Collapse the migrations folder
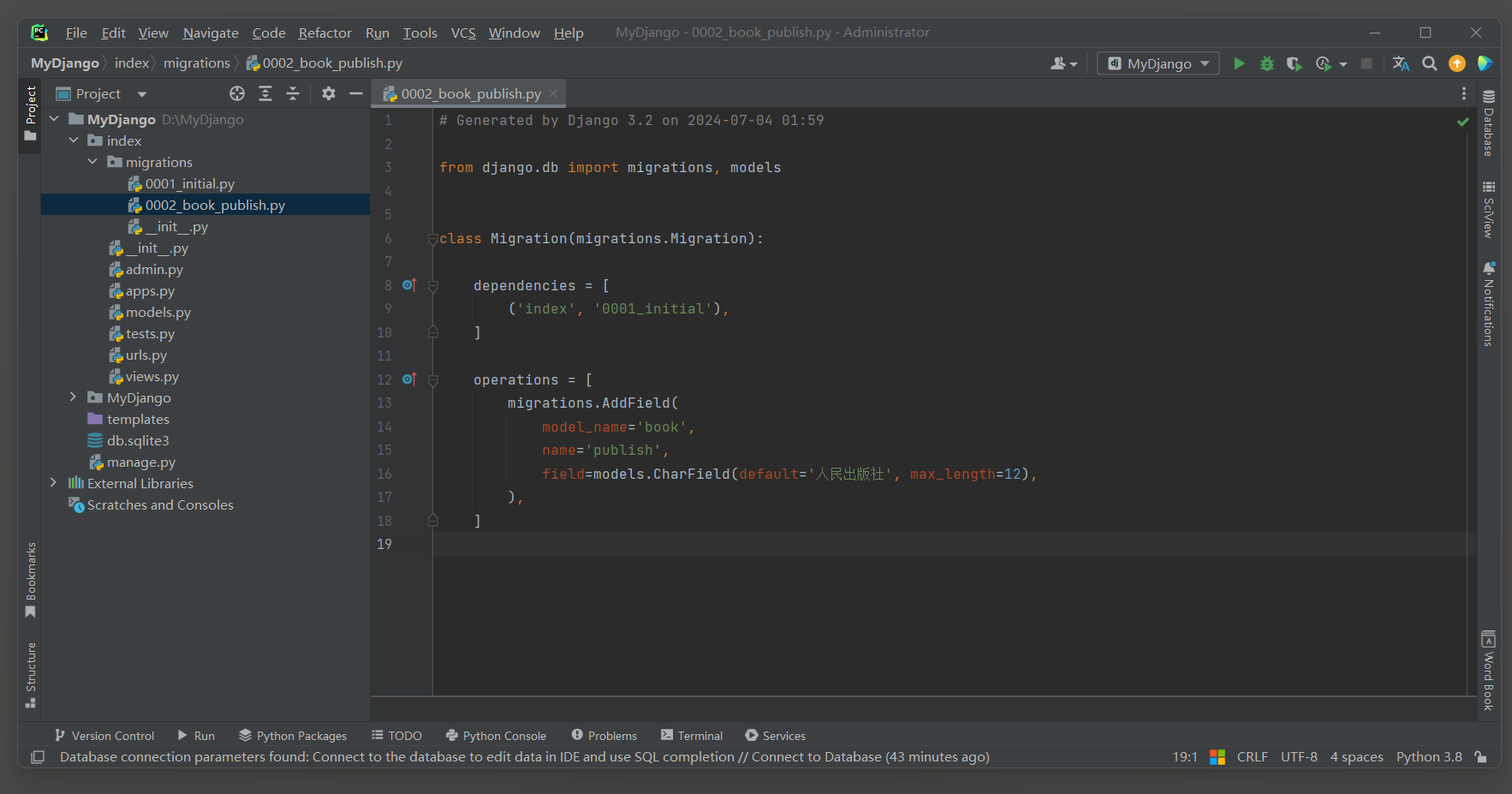1512x794 pixels. click(x=92, y=162)
